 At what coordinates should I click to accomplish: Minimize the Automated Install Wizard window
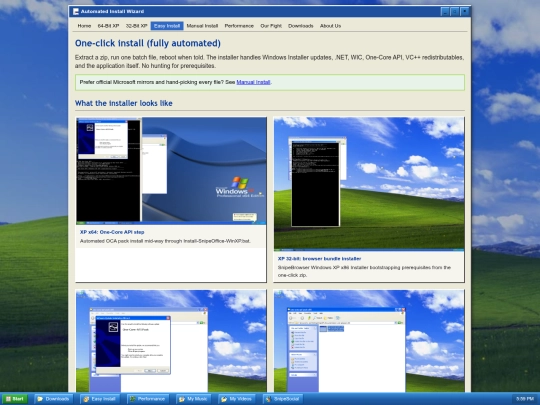(445, 12)
